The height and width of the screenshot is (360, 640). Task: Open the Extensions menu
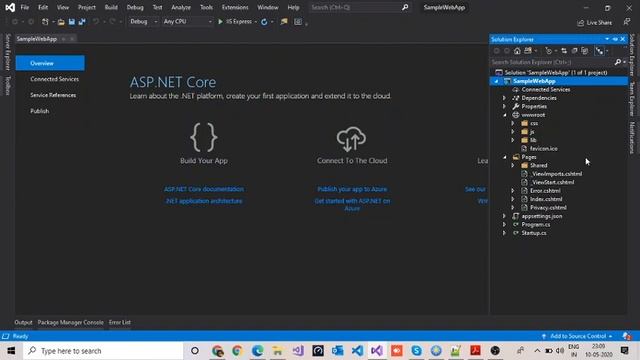(x=235, y=7)
